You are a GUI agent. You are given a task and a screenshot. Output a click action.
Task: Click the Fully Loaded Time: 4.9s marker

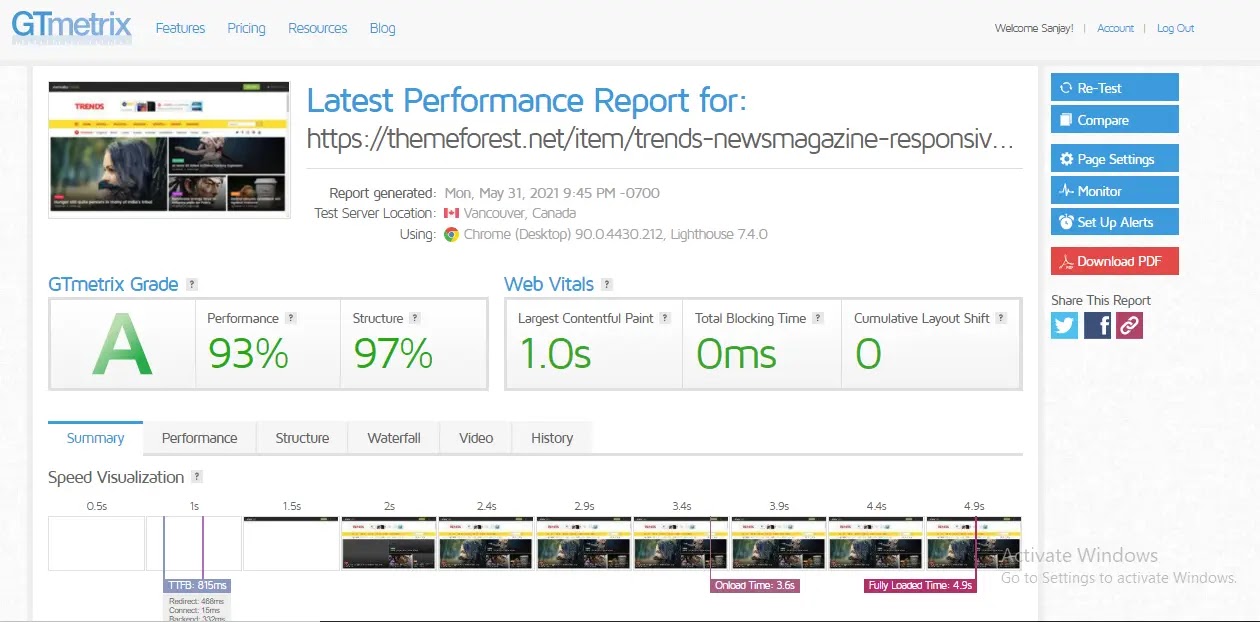click(x=920, y=585)
